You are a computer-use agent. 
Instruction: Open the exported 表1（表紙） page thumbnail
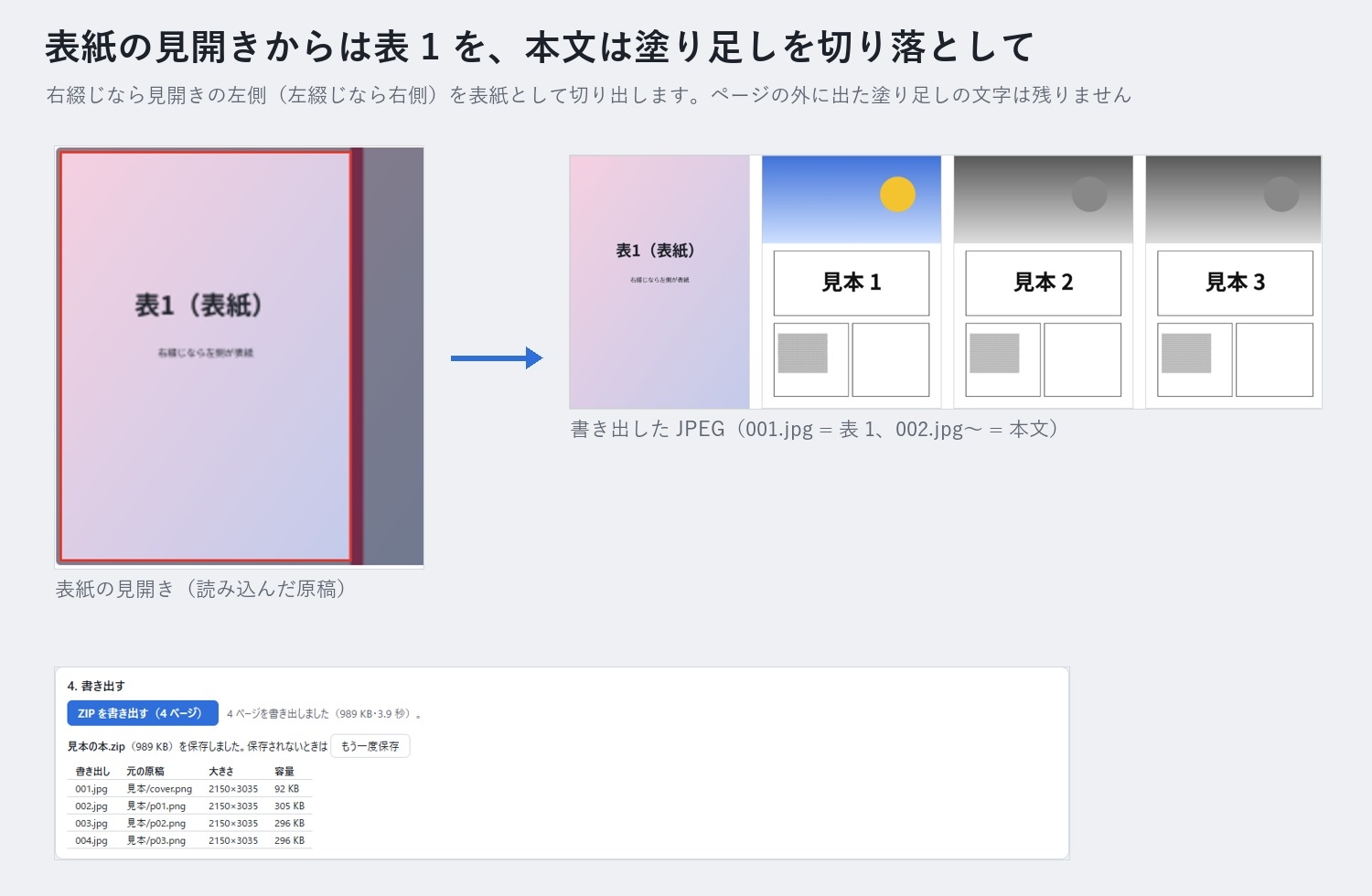tap(659, 282)
